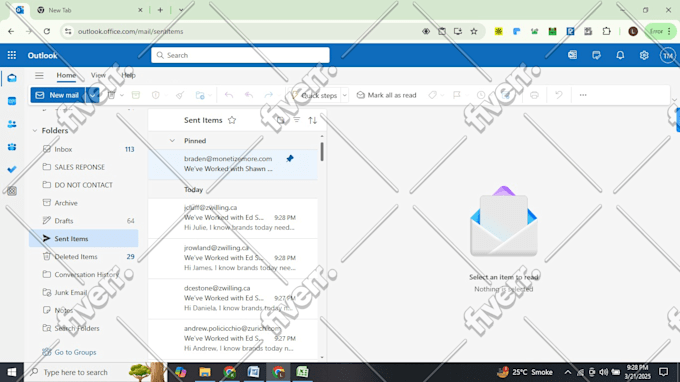The width and height of the screenshot is (680, 382).
Task: Click the Sweep broom icon
Action: point(180,95)
